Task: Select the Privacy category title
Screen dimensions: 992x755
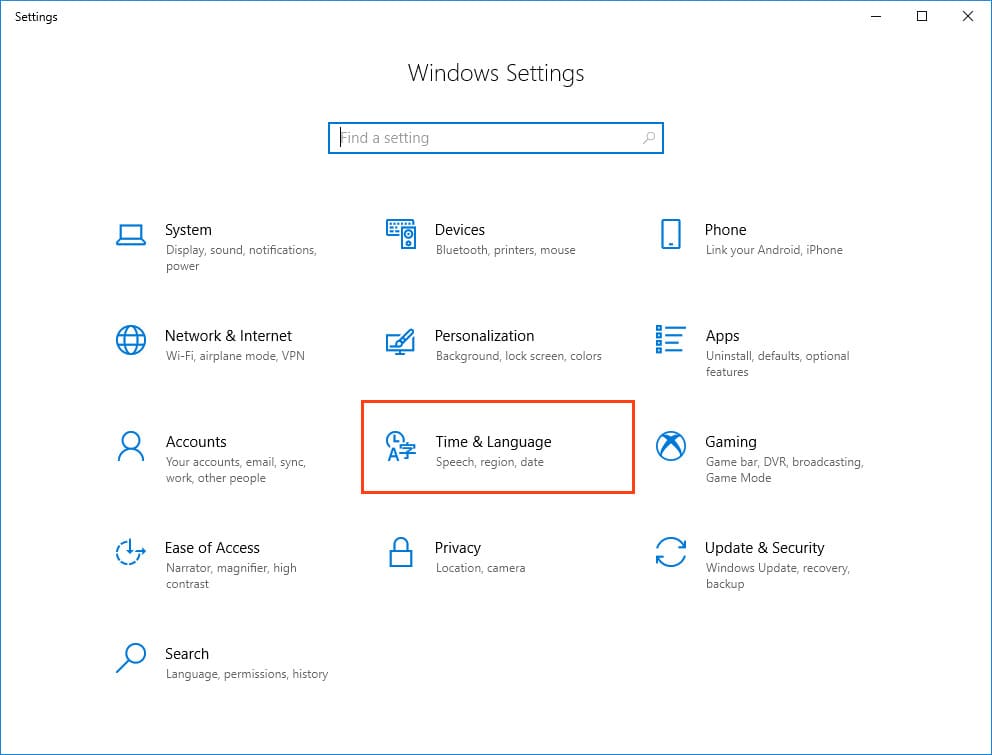Action: pyautogui.click(x=457, y=548)
